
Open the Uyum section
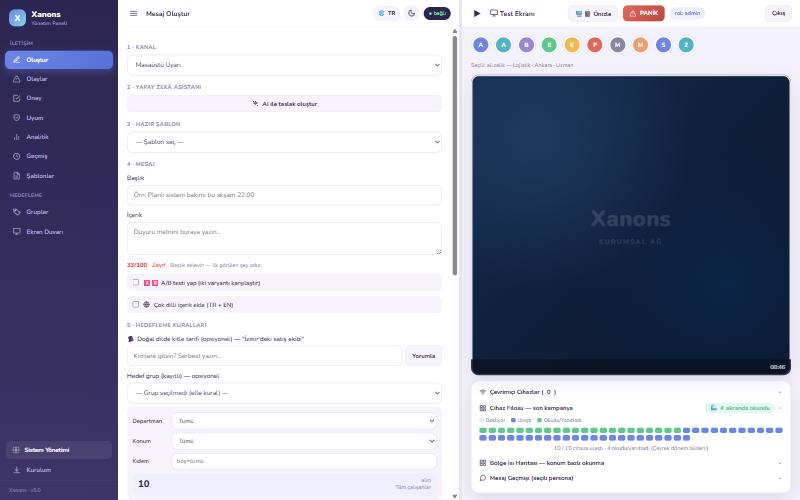point(59,118)
